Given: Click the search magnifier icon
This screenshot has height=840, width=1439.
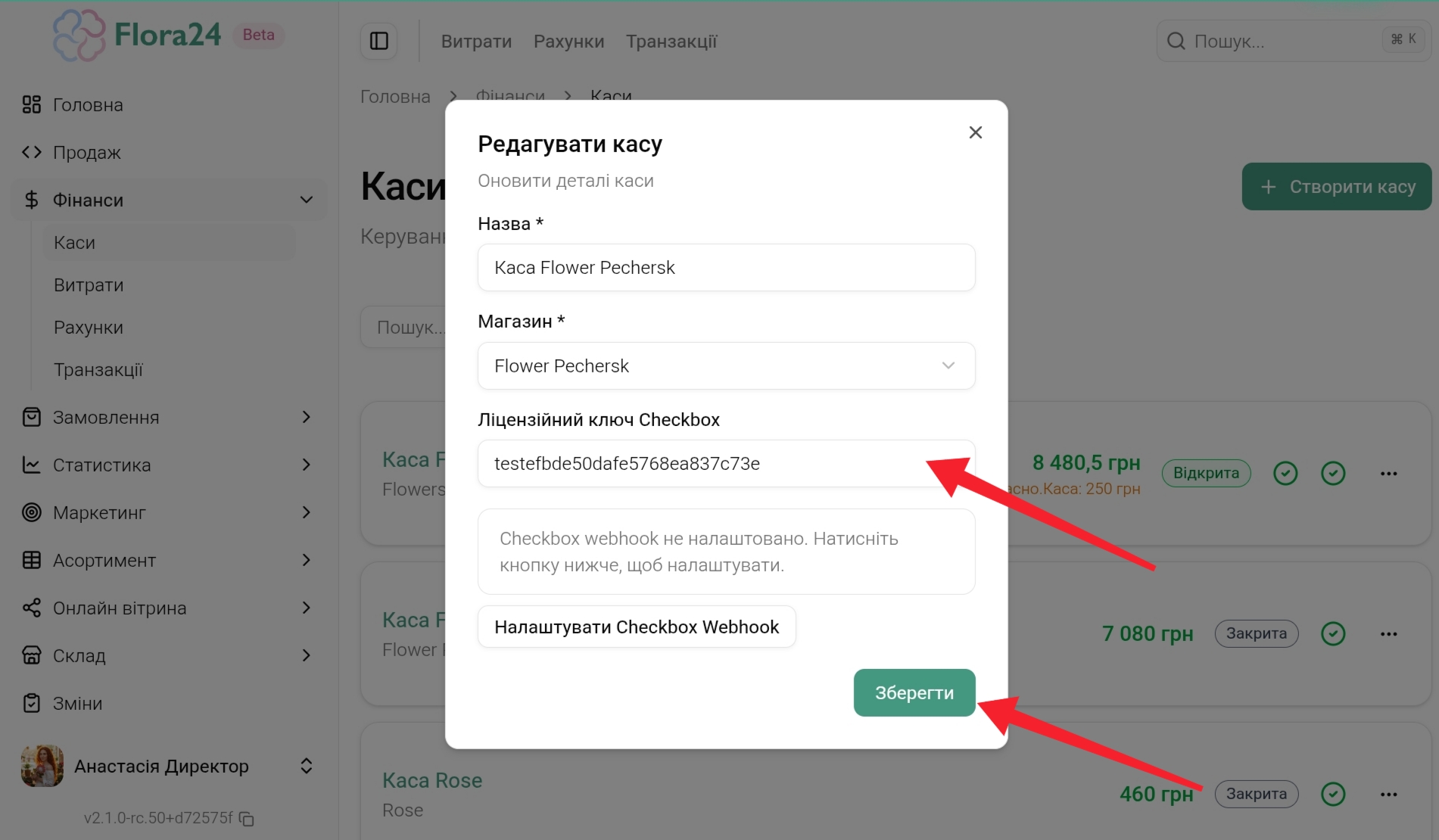Looking at the screenshot, I should point(1176,41).
